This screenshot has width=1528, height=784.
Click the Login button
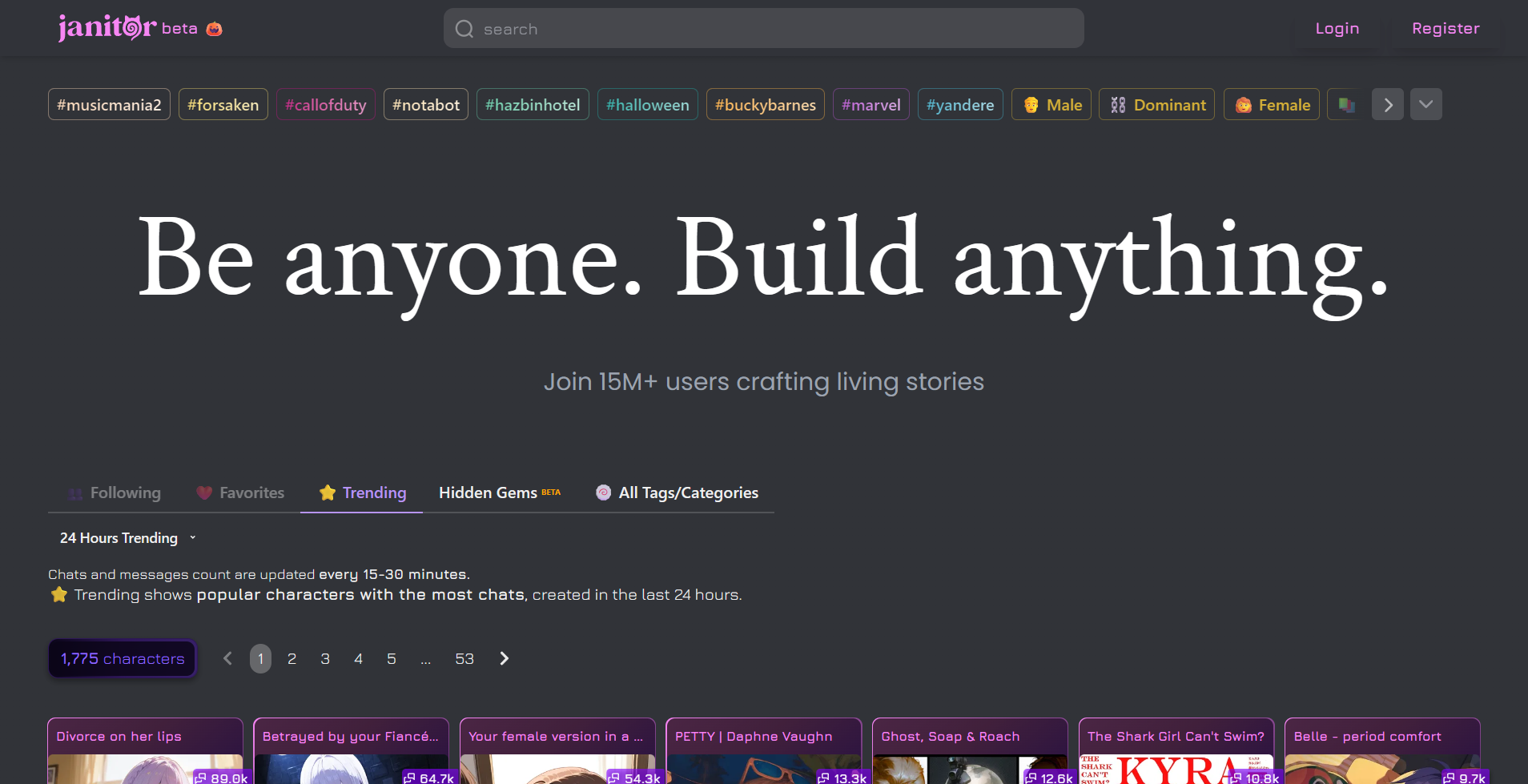[x=1337, y=29]
